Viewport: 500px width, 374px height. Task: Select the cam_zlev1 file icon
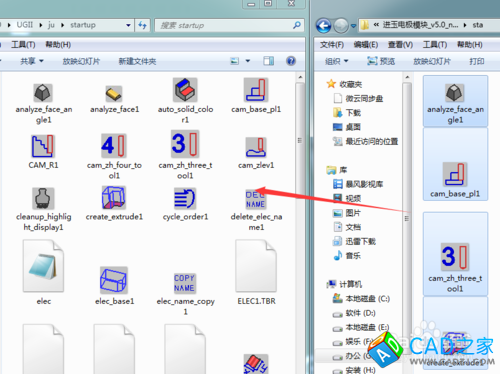tap(256, 147)
